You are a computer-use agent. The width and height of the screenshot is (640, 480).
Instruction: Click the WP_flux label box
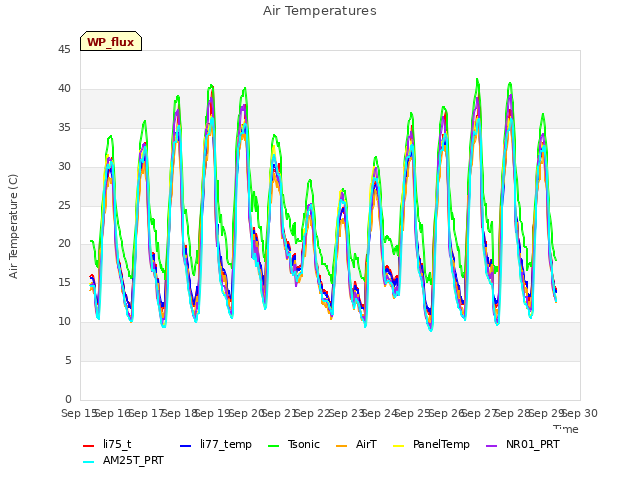point(111,41)
